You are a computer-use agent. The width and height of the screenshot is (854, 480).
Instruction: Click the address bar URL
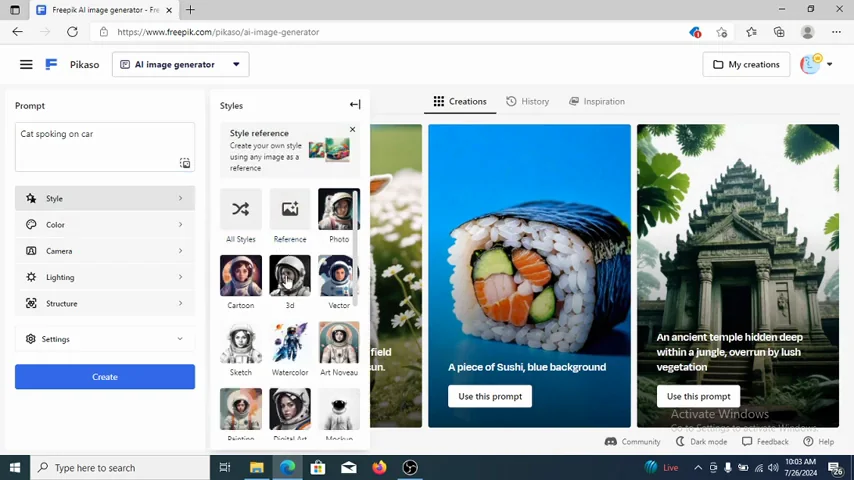[218, 32]
